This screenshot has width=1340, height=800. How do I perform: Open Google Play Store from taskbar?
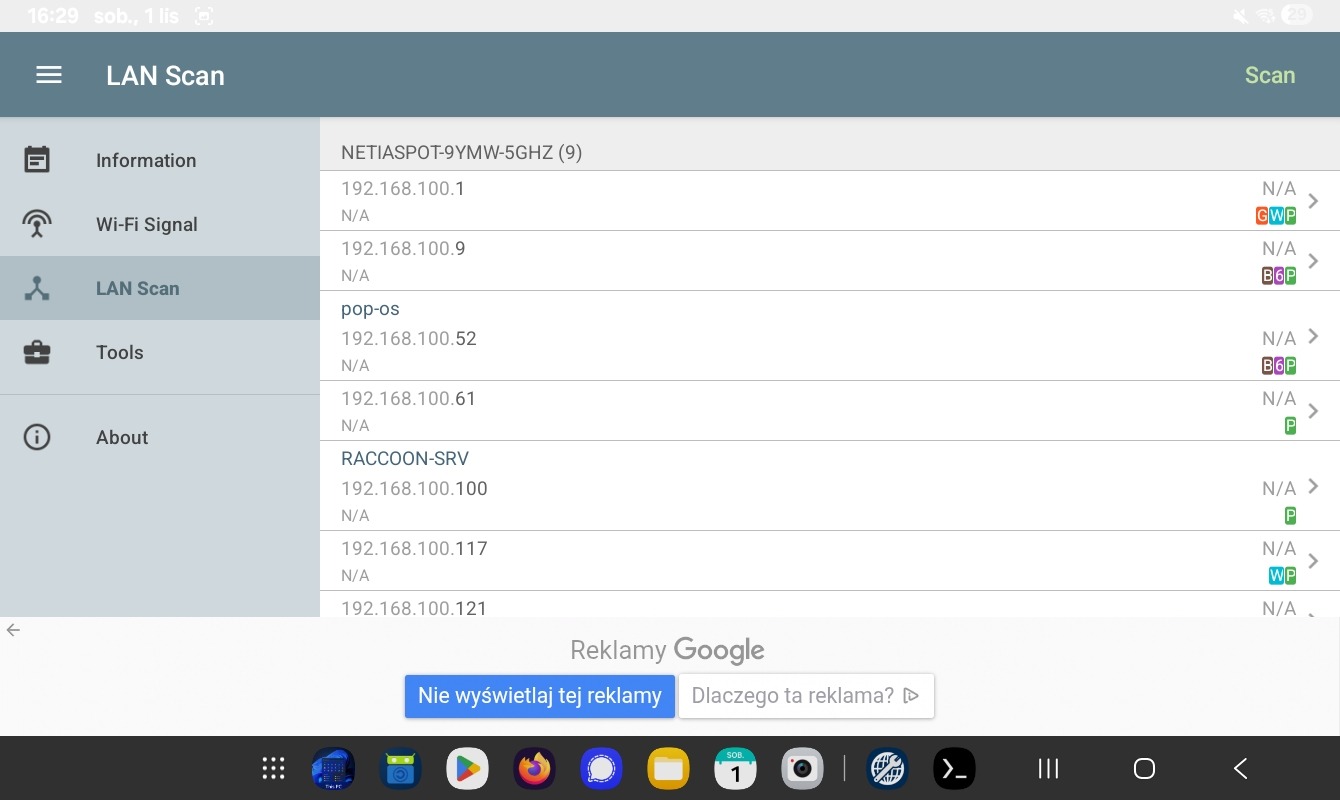[467, 768]
